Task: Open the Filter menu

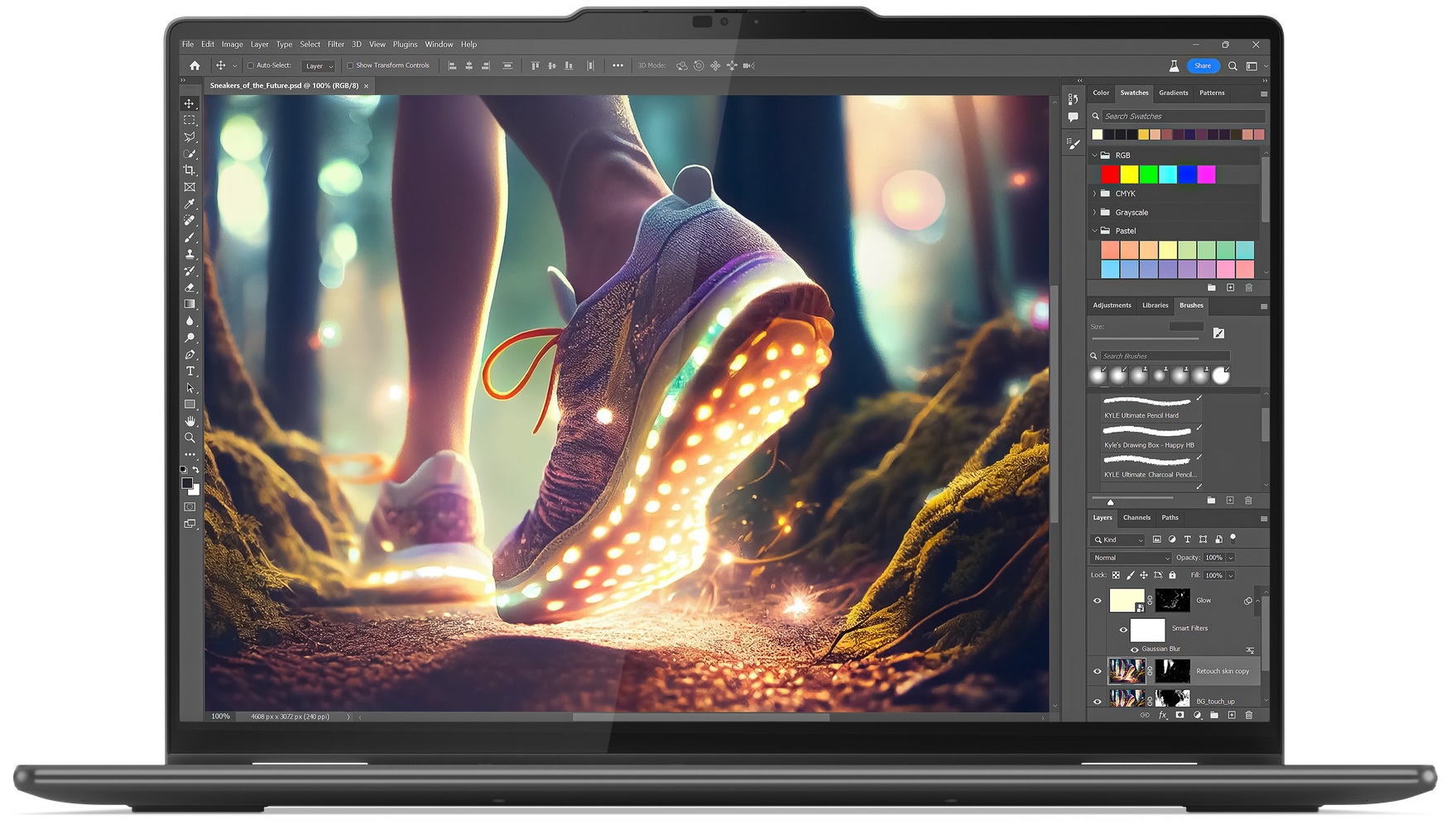Action: pos(335,45)
